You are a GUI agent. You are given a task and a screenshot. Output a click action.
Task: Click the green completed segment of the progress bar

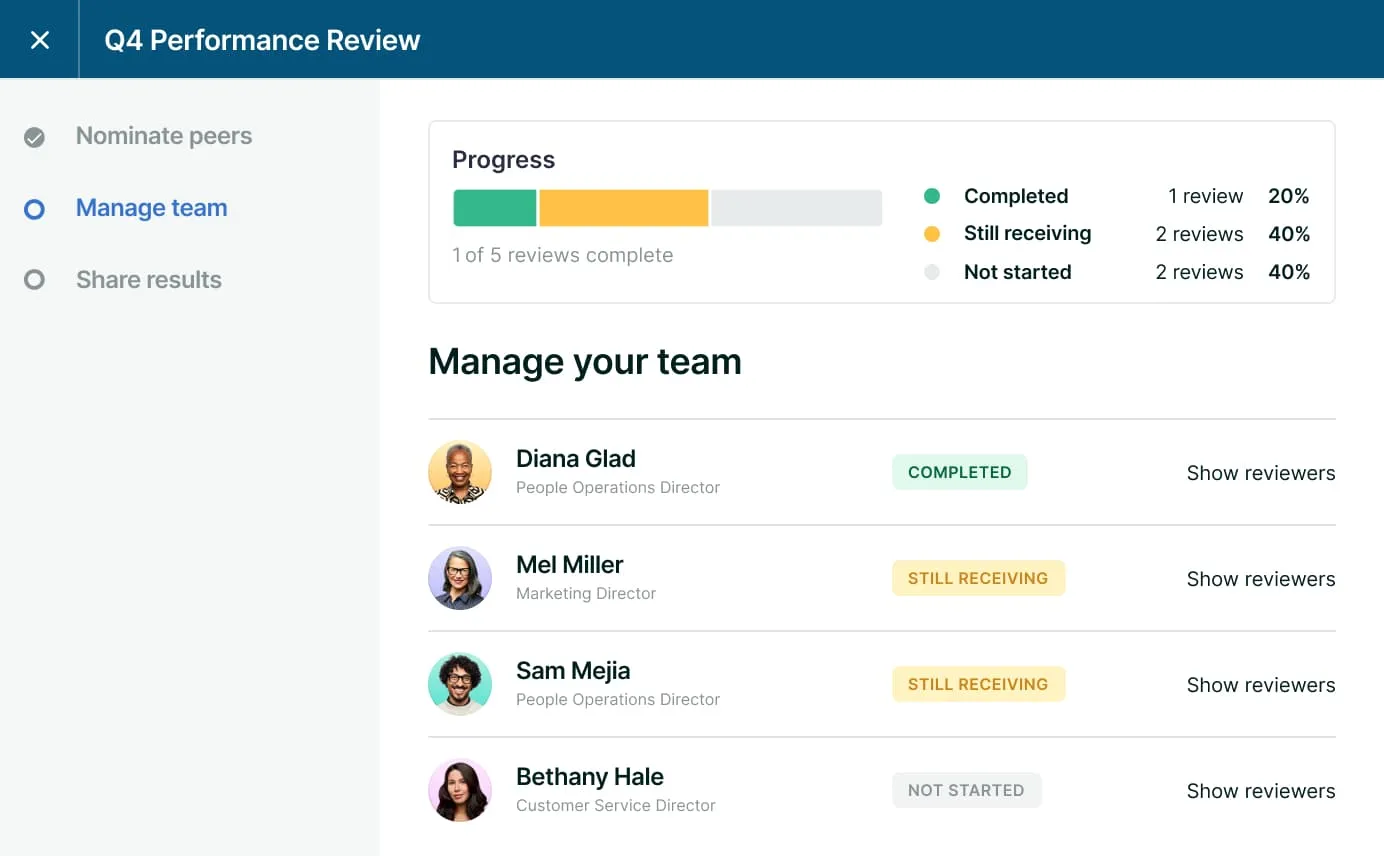495,207
